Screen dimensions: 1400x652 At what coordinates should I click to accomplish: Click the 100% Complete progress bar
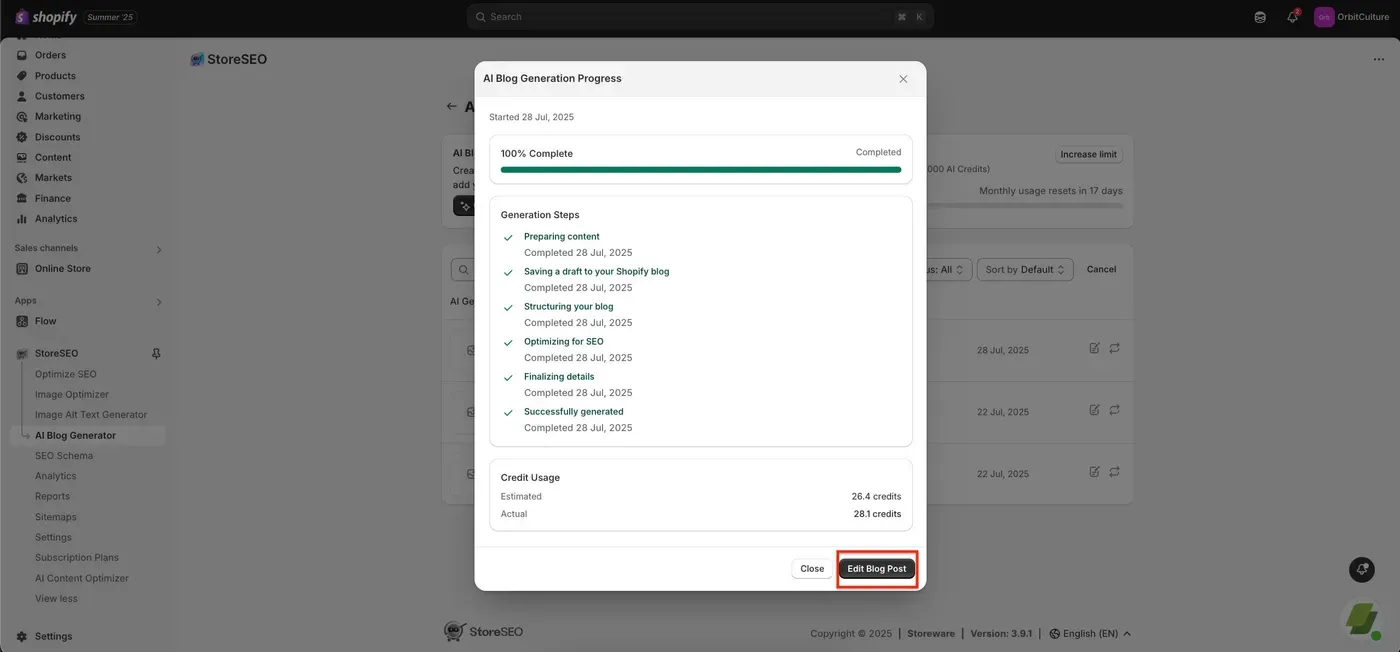click(701, 170)
